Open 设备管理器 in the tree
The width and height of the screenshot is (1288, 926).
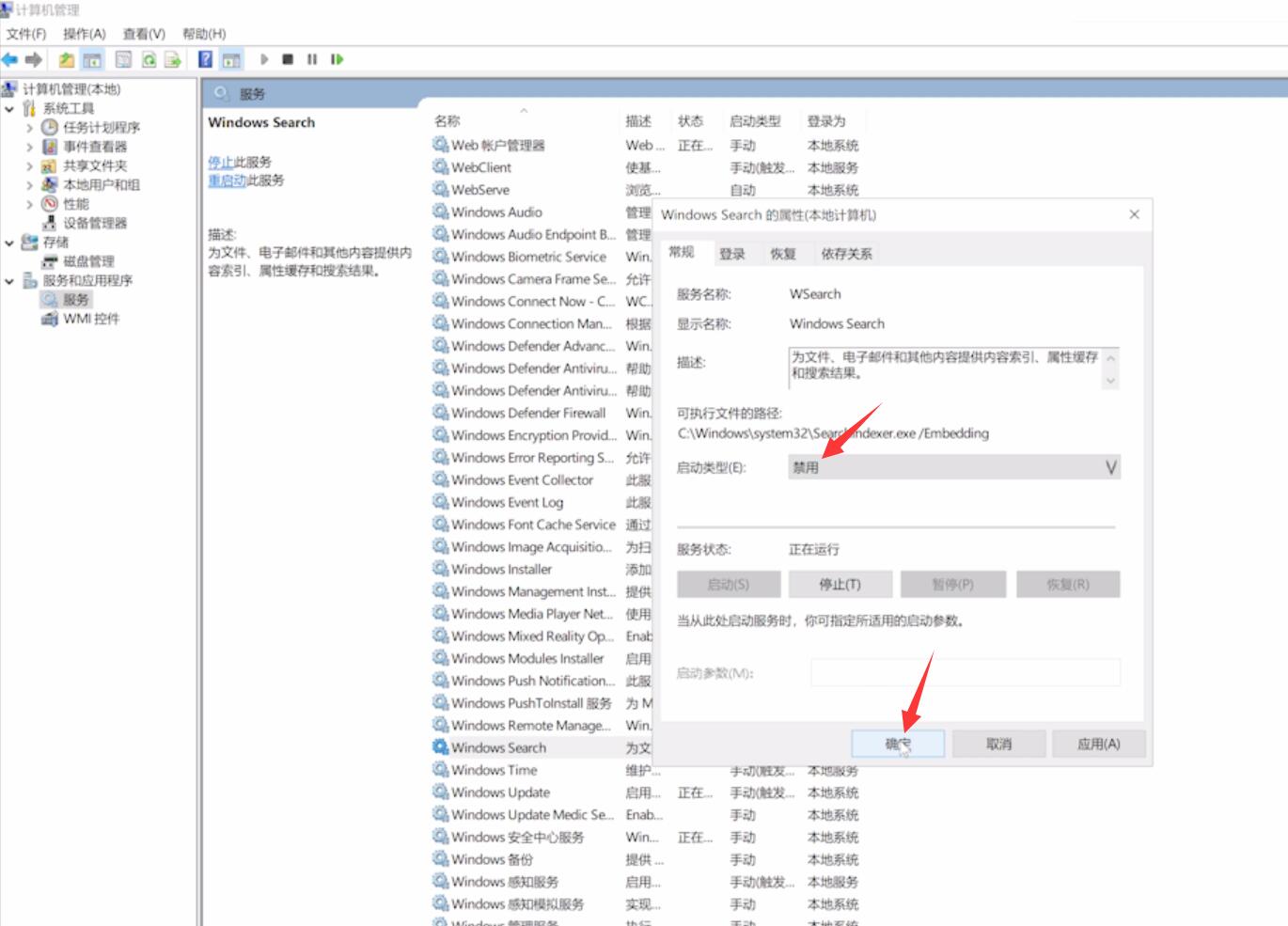(95, 223)
